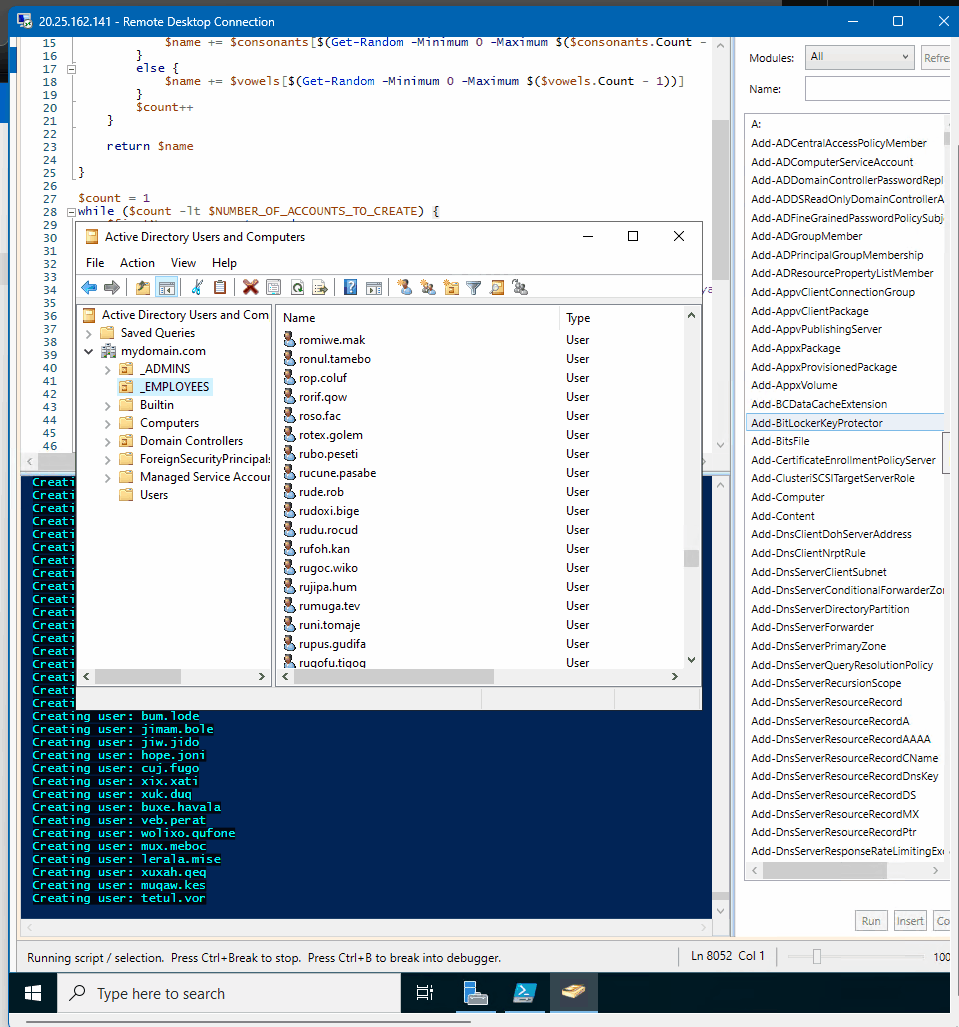This screenshot has height=1027, width=959.
Task: Open the Action menu in ADUC
Action: click(137, 263)
